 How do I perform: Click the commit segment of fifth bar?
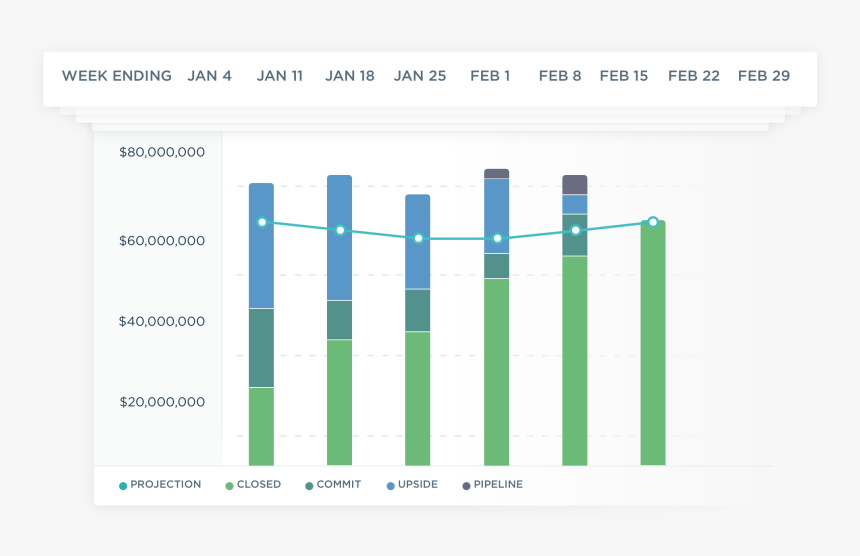click(x=575, y=235)
